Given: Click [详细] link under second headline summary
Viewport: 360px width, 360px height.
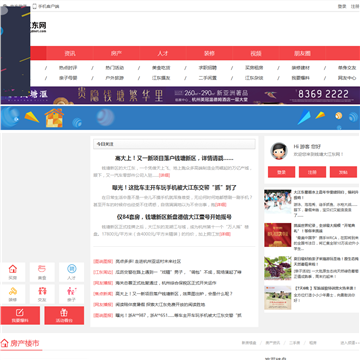Looking at the screenshot, I should (x=221, y=204).
